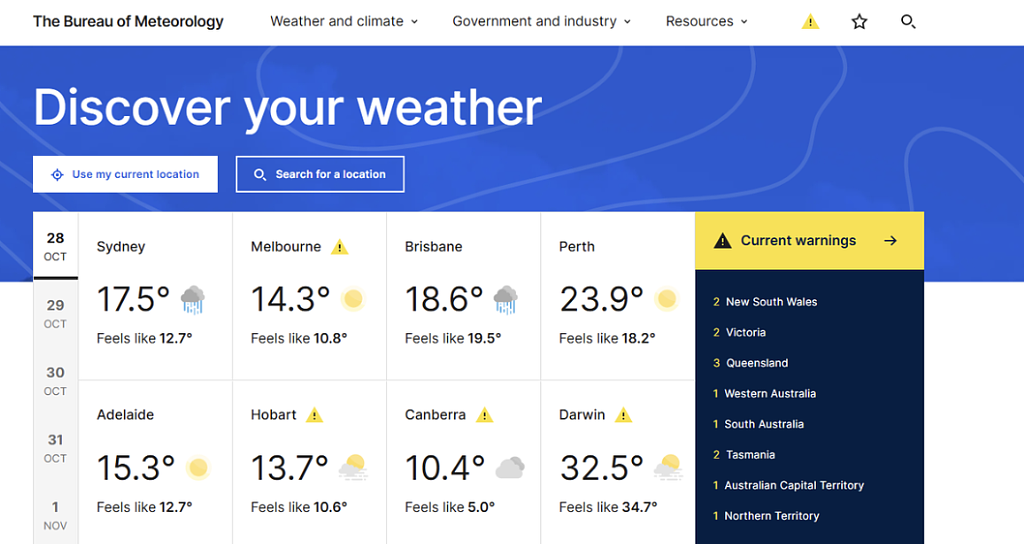Click Search for a location button
The width and height of the screenshot is (1024, 544).
pyautogui.click(x=320, y=174)
